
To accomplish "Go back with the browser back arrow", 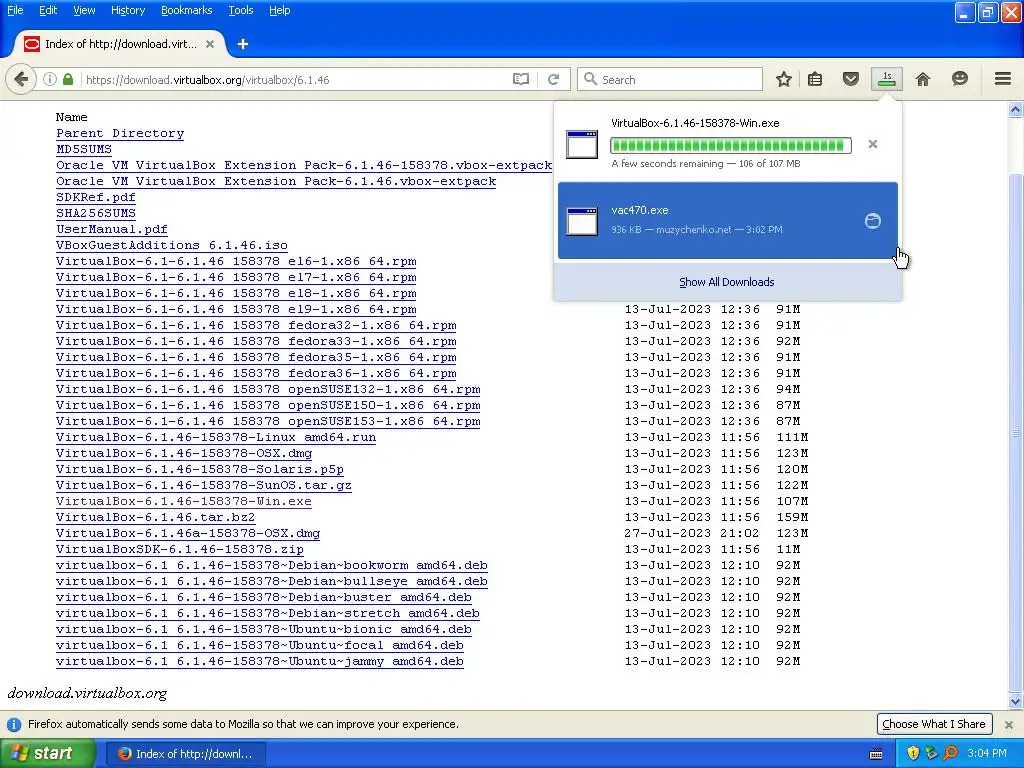I will 20,80.
